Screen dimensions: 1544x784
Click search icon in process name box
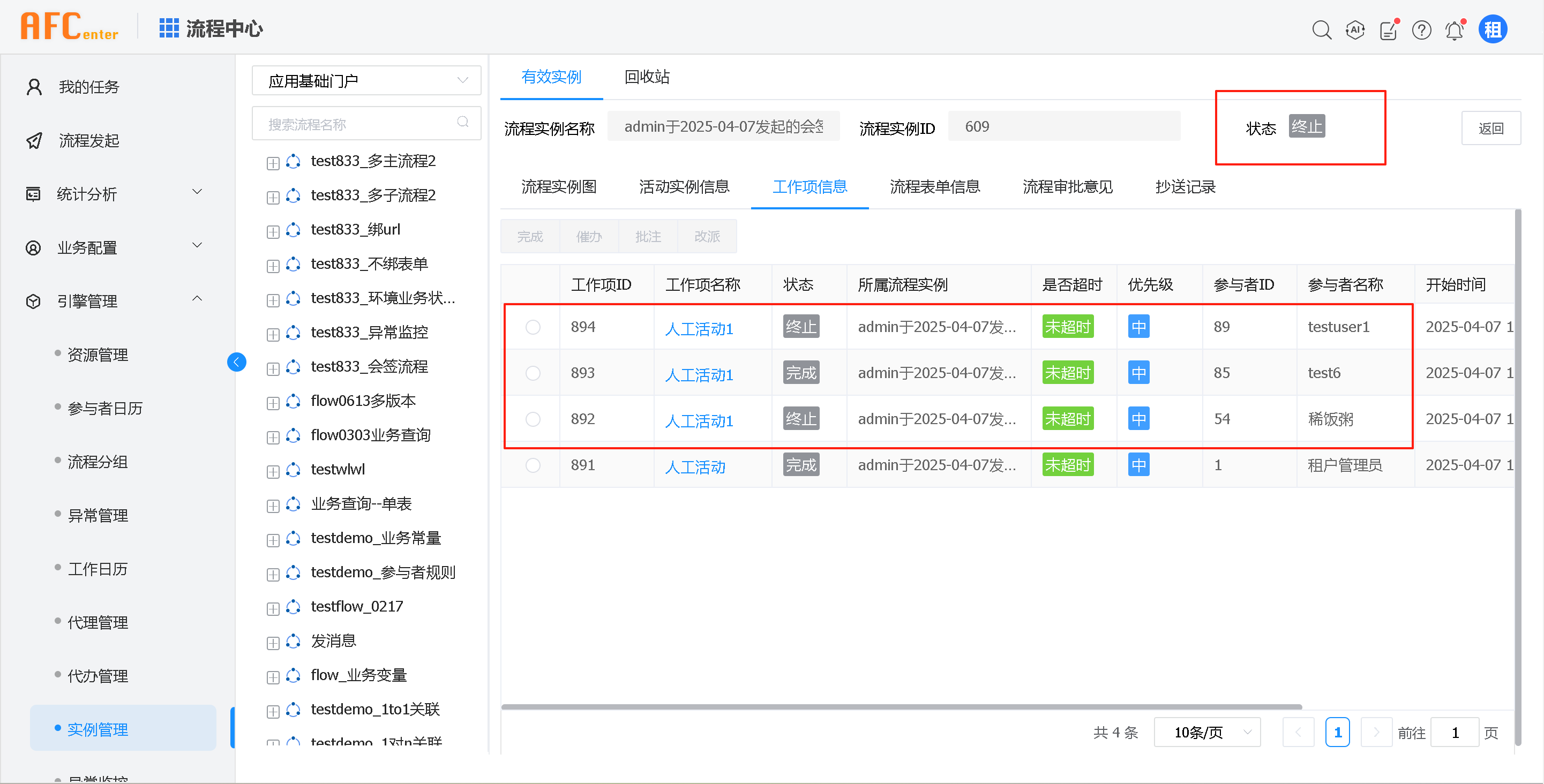coord(463,122)
